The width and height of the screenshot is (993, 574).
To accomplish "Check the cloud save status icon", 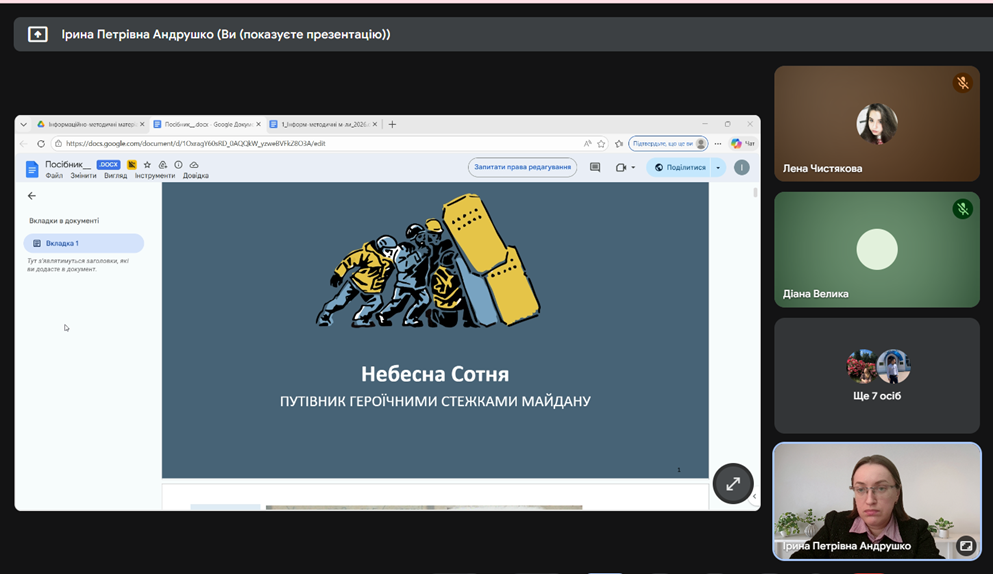I will click(x=194, y=165).
